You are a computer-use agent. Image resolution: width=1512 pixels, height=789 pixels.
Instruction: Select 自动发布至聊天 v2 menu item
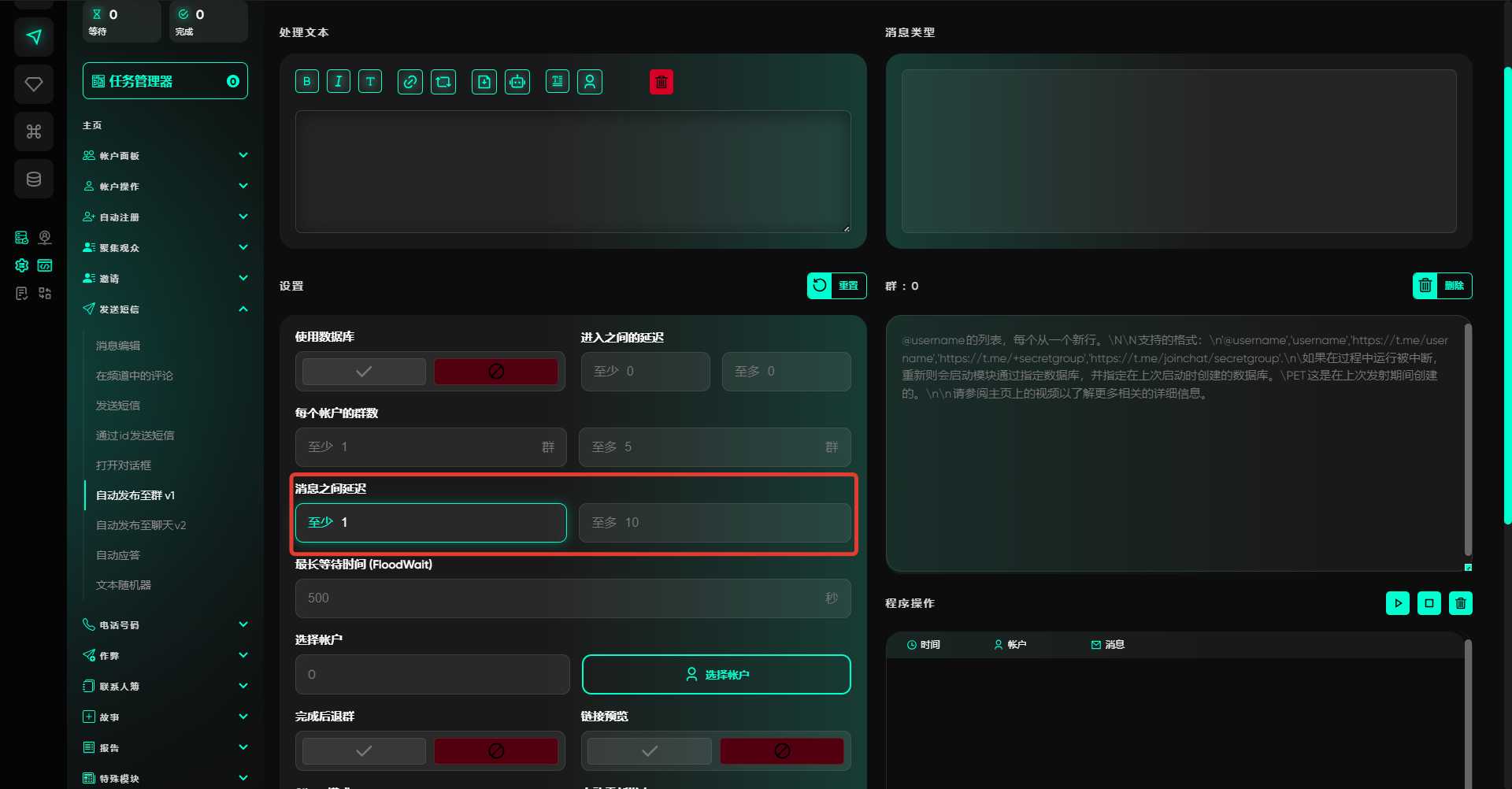click(141, 525)
